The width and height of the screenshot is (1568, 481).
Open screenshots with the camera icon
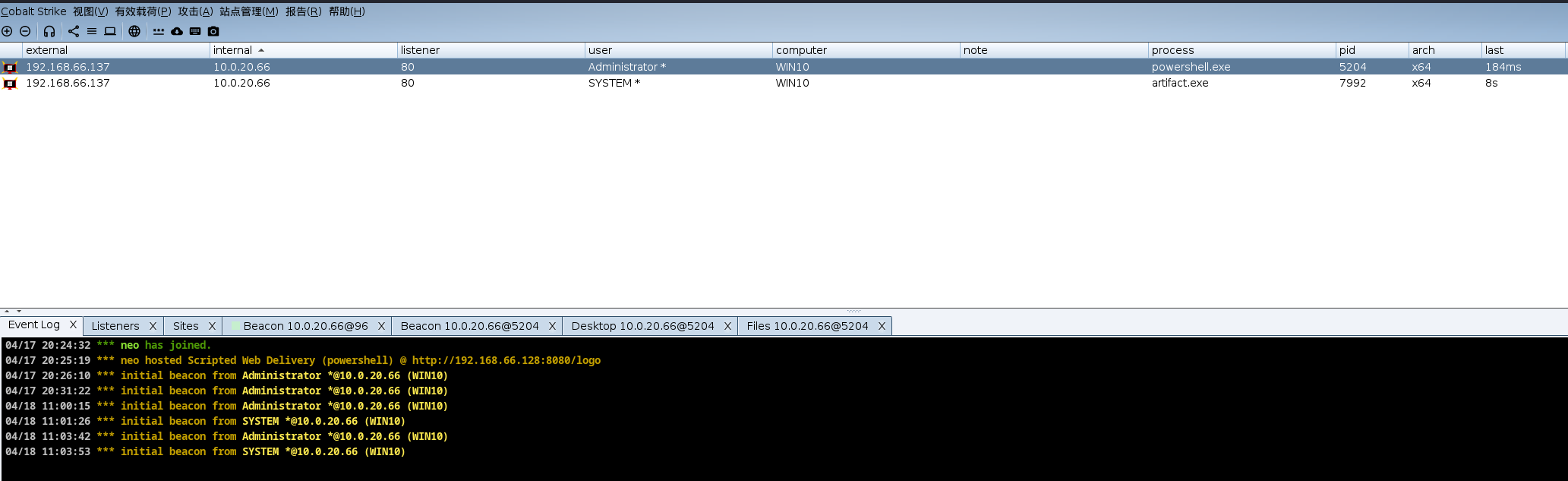[x=213, y=31]
